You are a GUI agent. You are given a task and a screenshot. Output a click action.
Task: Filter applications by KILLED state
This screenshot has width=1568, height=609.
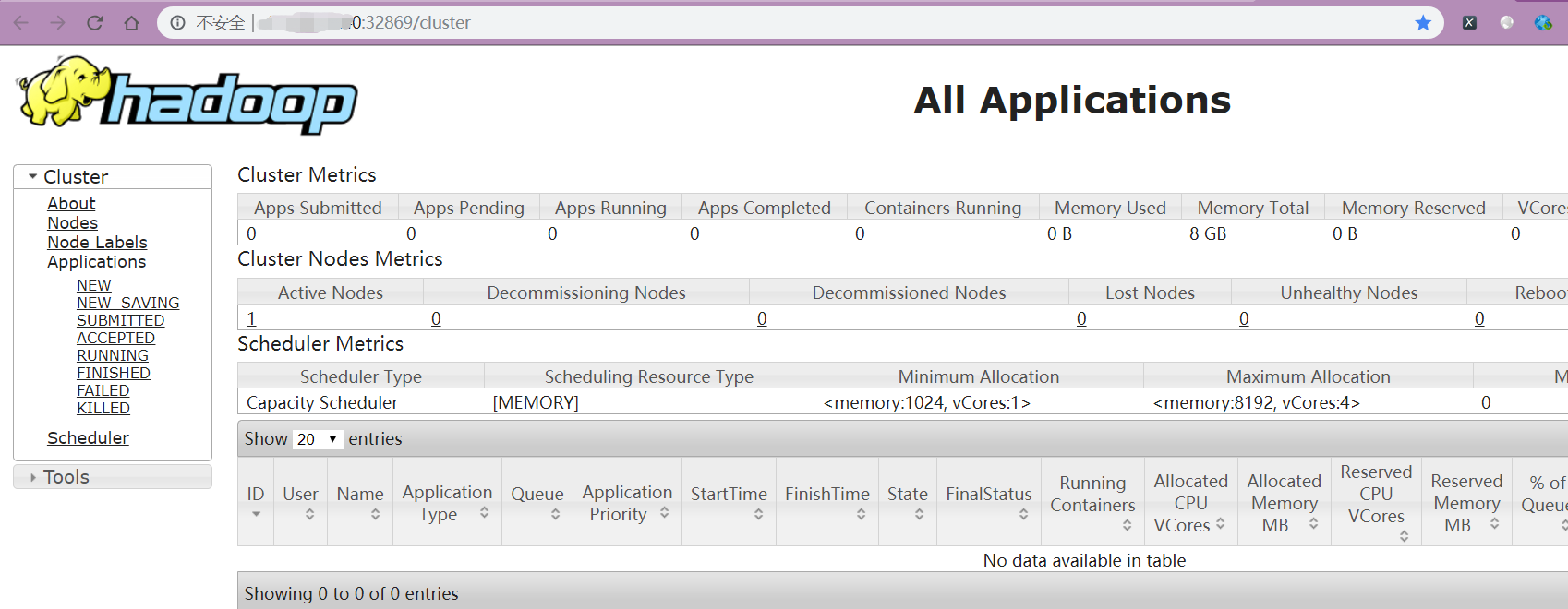[103, 408]
